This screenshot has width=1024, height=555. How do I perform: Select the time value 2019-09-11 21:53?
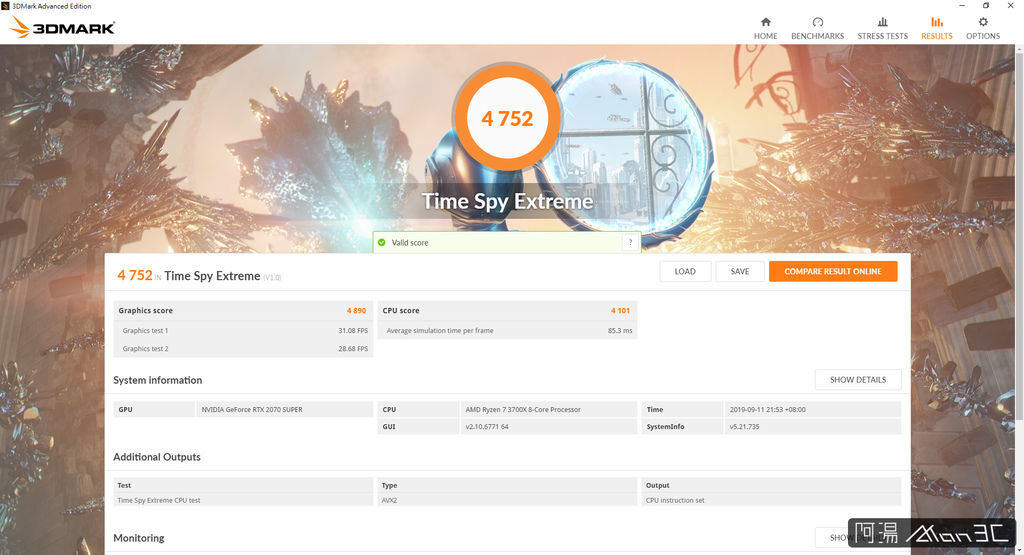(x=767, y=409)
